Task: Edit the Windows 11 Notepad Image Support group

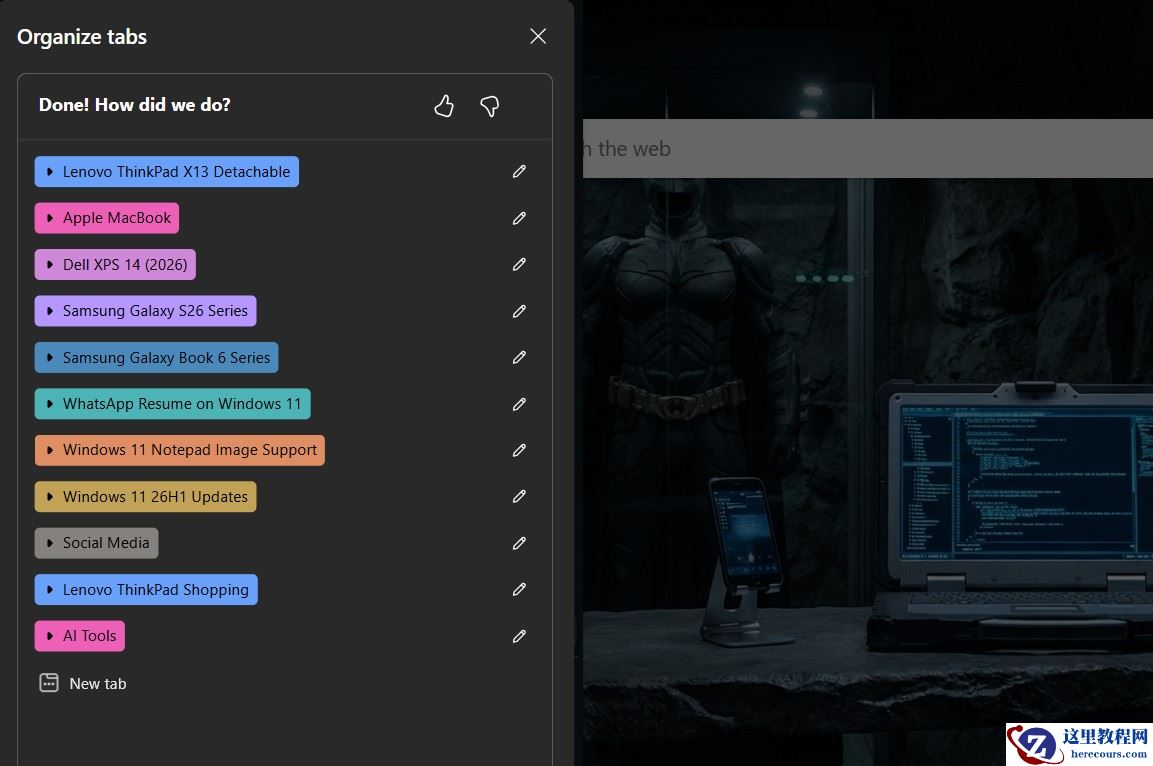Action: click(519, 450)
